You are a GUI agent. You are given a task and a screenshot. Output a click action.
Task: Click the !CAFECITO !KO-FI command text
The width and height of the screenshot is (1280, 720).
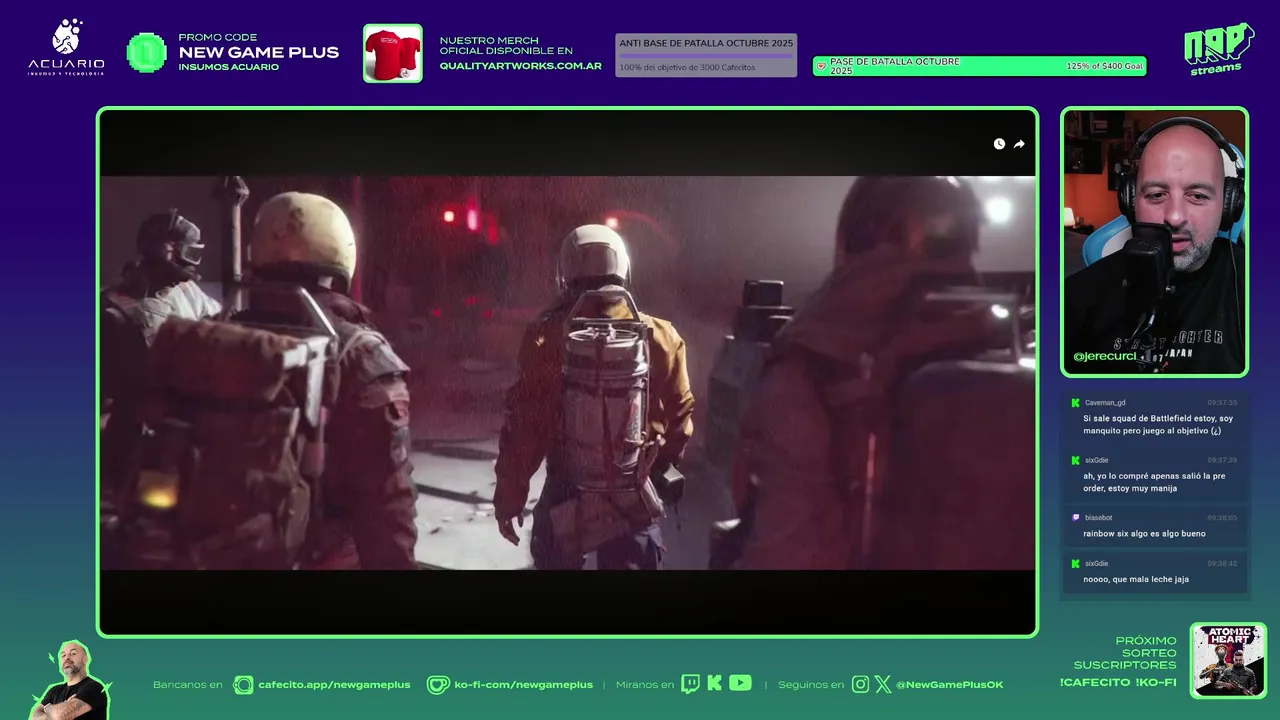pos(1118,683)
